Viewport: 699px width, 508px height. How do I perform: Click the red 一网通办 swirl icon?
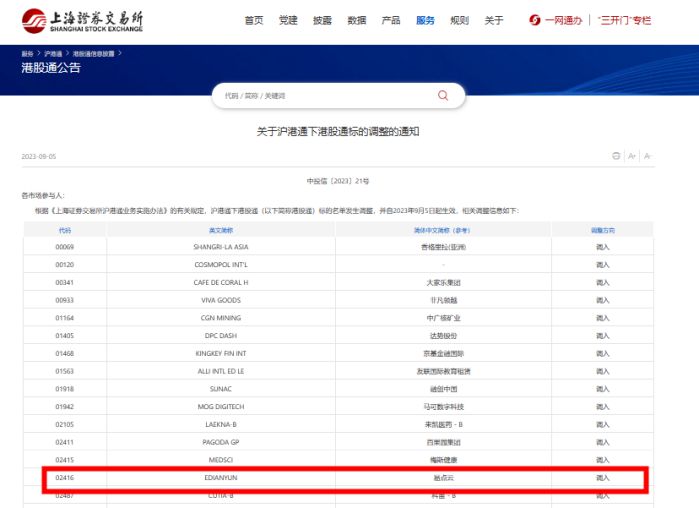point(535,20)
